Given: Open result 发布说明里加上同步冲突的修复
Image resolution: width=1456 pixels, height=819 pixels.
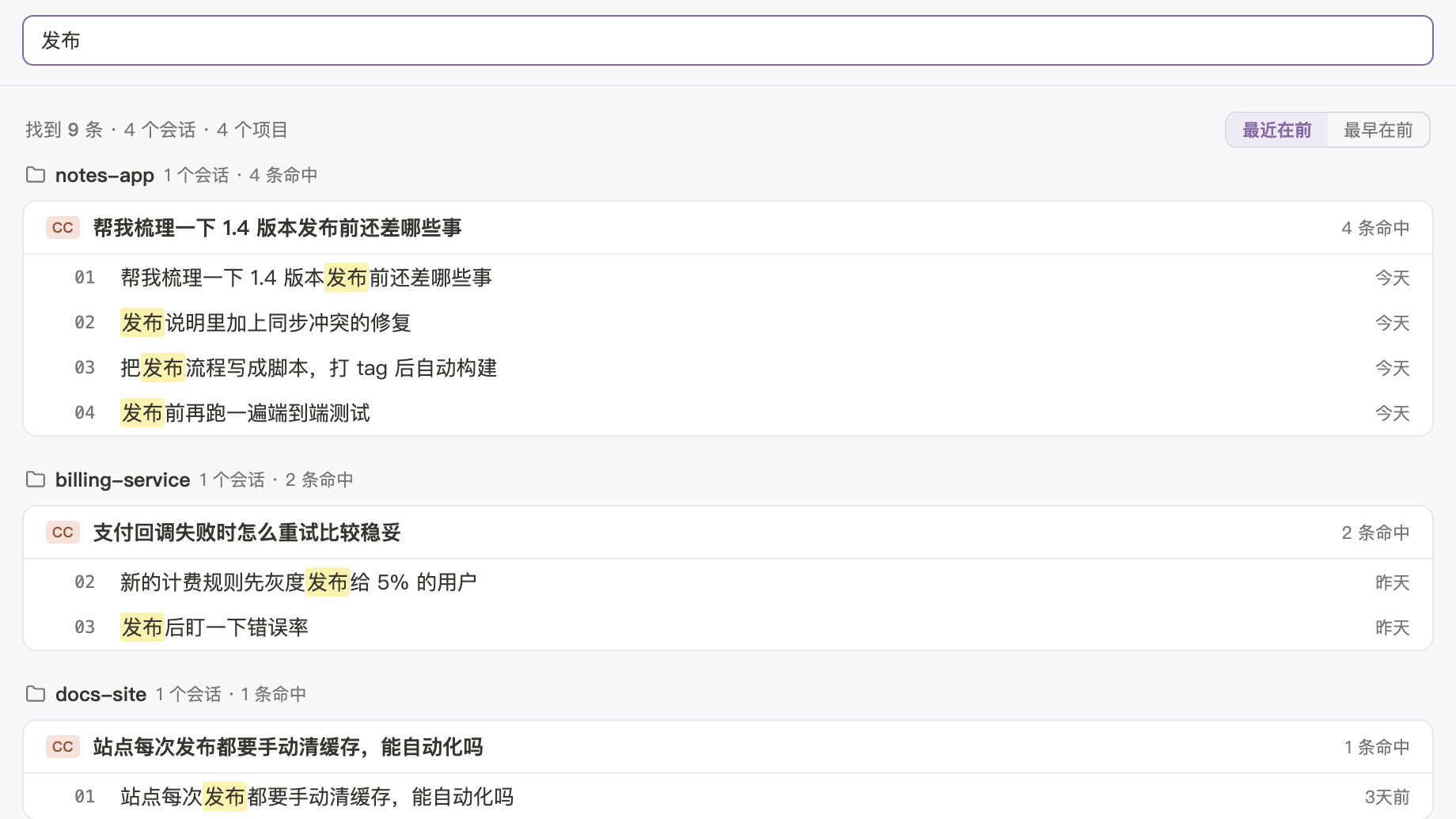Looking at the screenshot, I should tap(728, 323).
